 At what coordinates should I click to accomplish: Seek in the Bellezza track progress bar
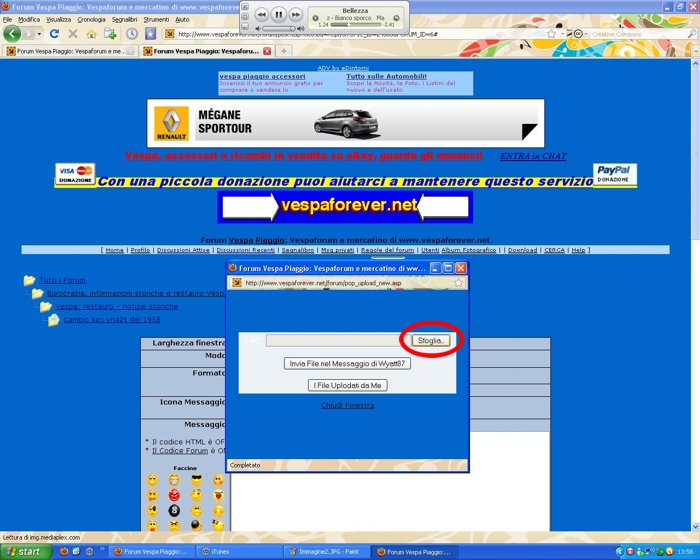click(355, 25)
